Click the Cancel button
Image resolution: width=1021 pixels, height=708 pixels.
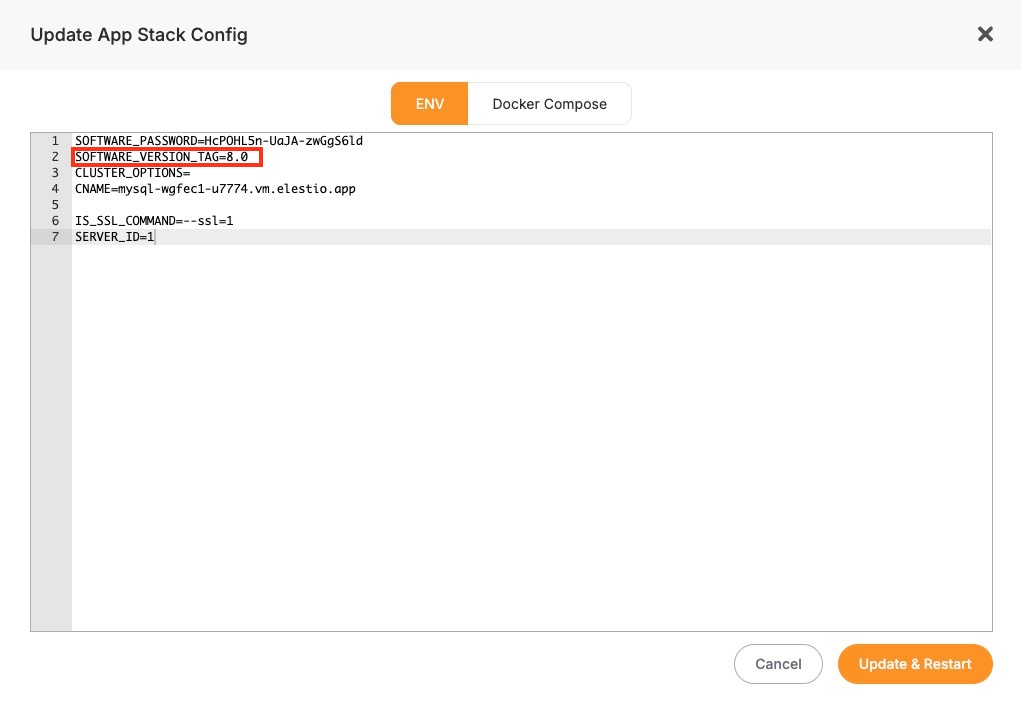[778, 664]
